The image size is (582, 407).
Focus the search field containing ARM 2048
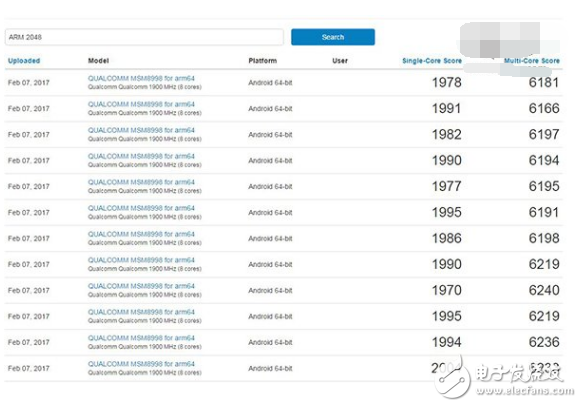144,37
